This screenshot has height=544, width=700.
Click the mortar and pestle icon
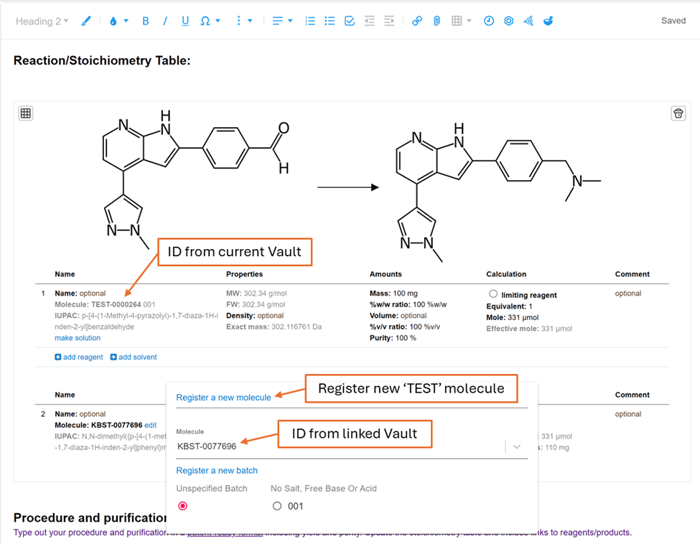[x=548, y=21]
